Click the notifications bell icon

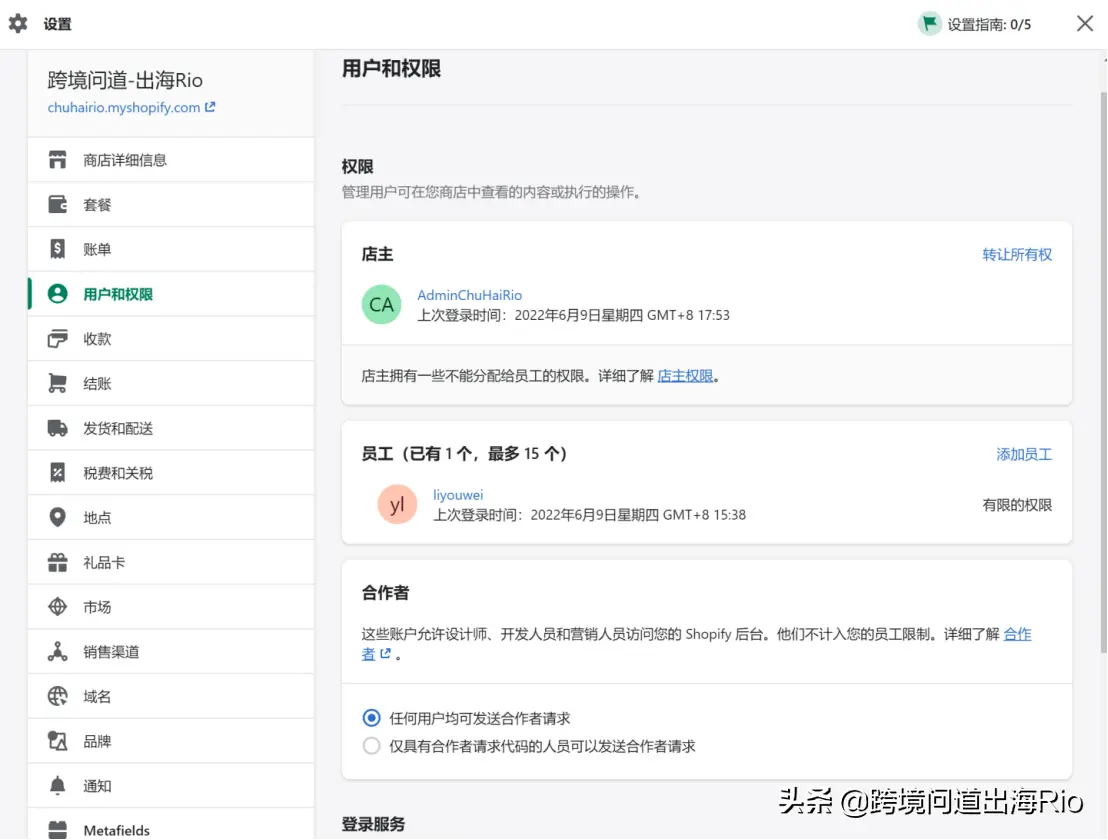tap(58, 786)
